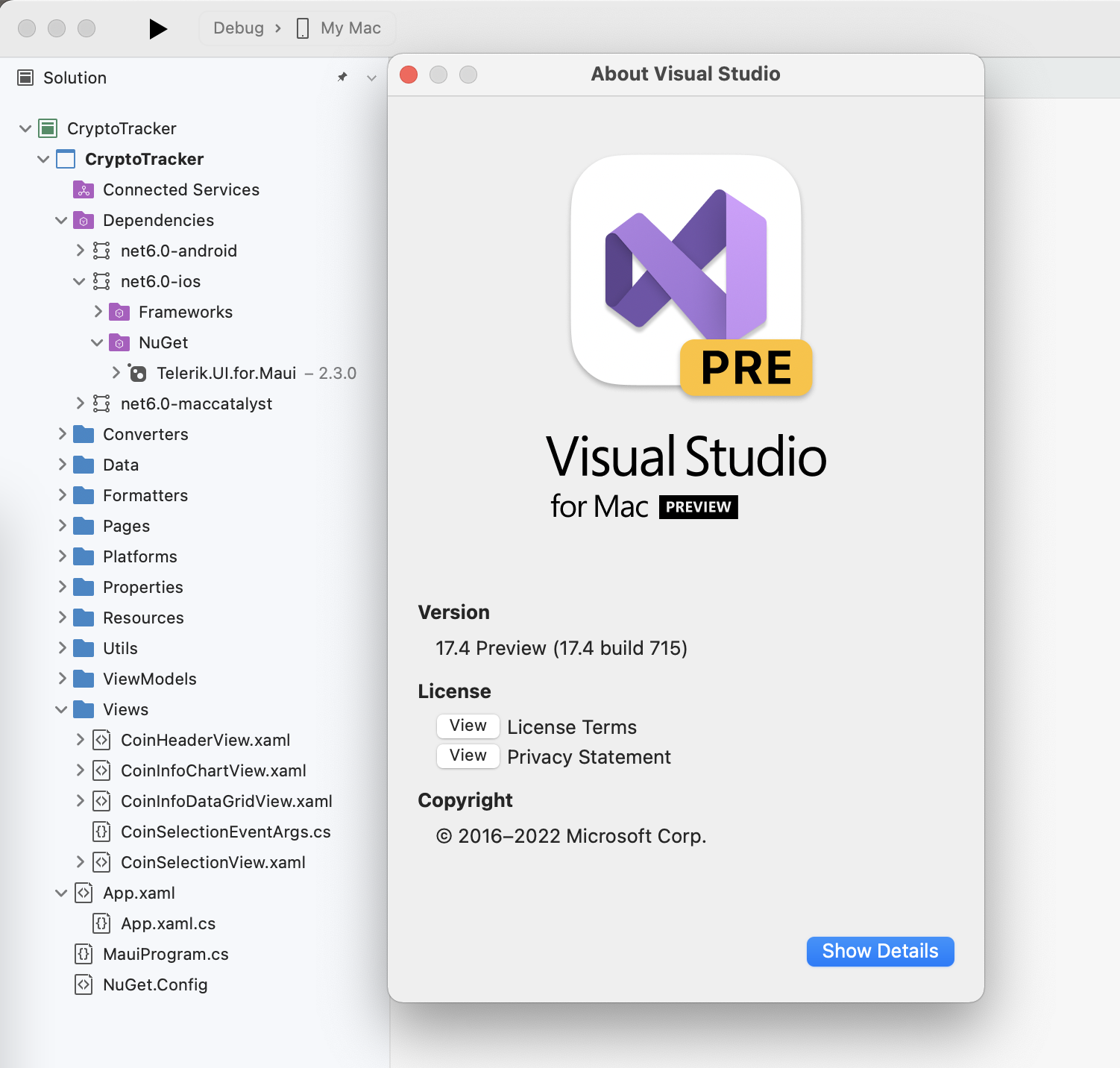Click the ViewModels folder icon
The height and width of the screenshot is (1068, 1120).
pos(84,679)
